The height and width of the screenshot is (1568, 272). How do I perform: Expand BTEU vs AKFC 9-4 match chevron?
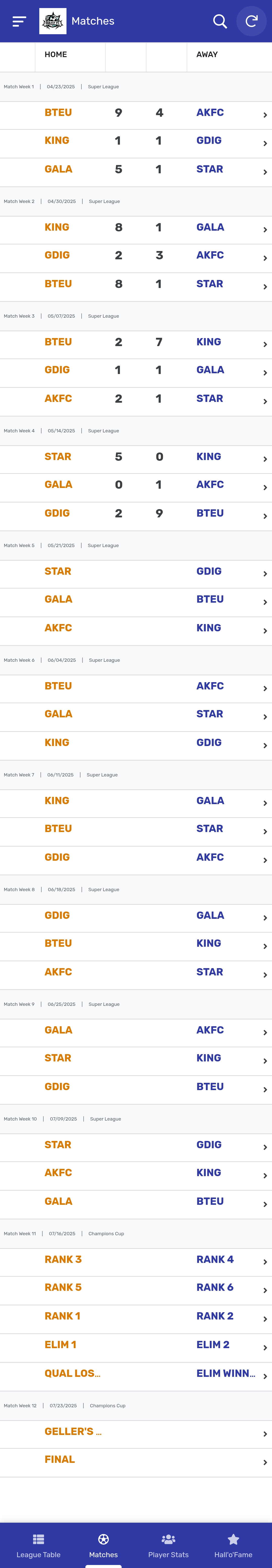coord(265,115)
